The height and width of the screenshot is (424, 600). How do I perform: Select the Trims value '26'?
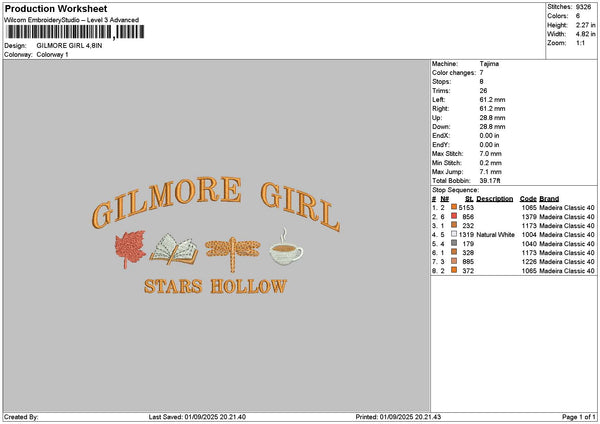click(x=483, y=91)
